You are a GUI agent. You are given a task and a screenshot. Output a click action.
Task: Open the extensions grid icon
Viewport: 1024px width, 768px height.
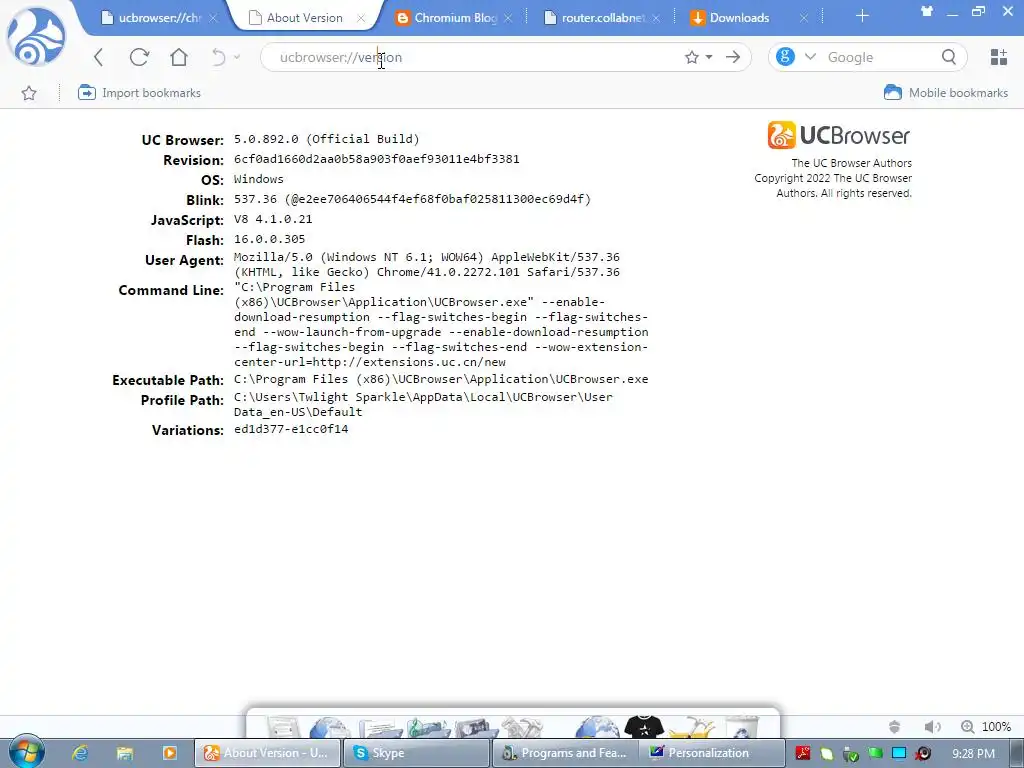999,57
